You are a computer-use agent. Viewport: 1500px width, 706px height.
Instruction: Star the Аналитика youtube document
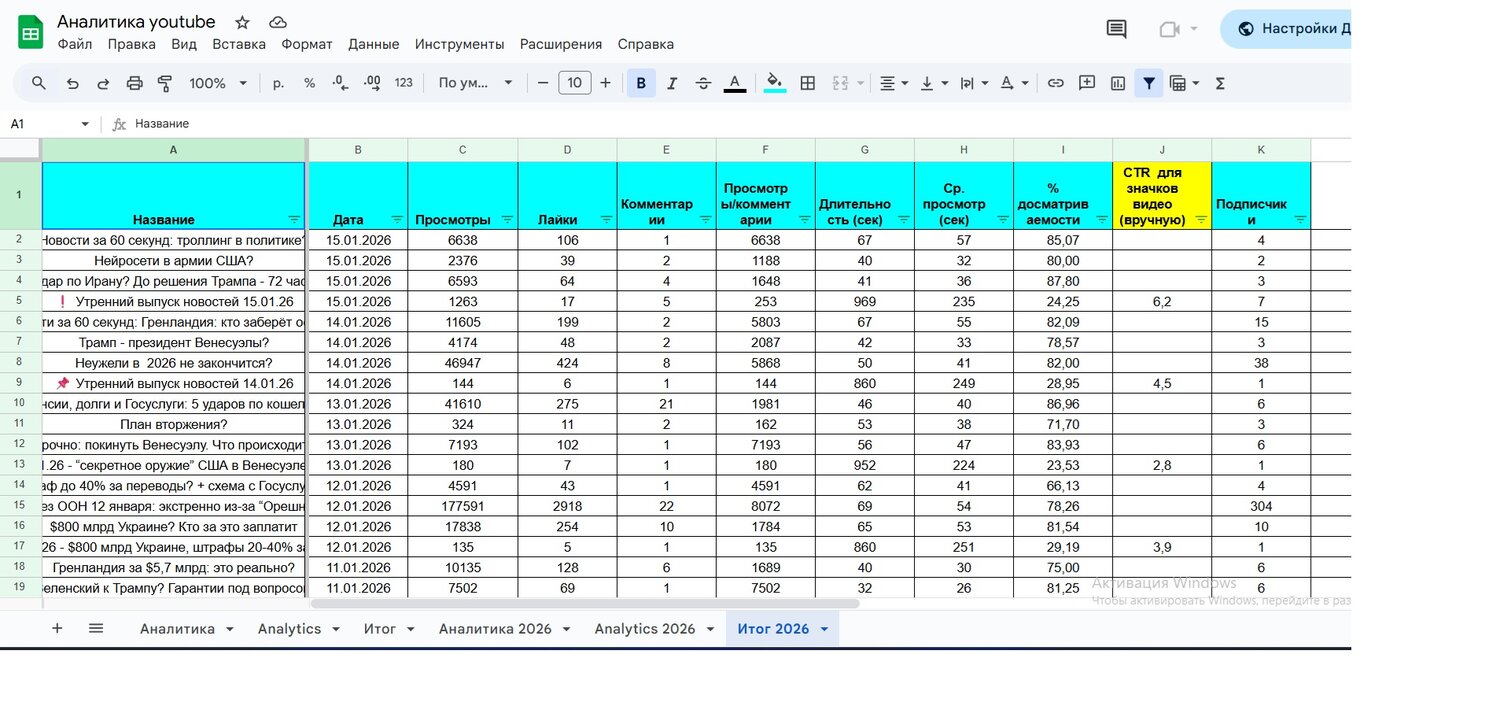[x=242, y=22]
